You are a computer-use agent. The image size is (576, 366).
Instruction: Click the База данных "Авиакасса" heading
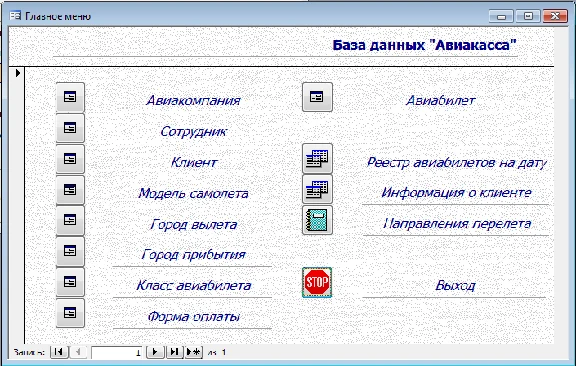point(424,45)
